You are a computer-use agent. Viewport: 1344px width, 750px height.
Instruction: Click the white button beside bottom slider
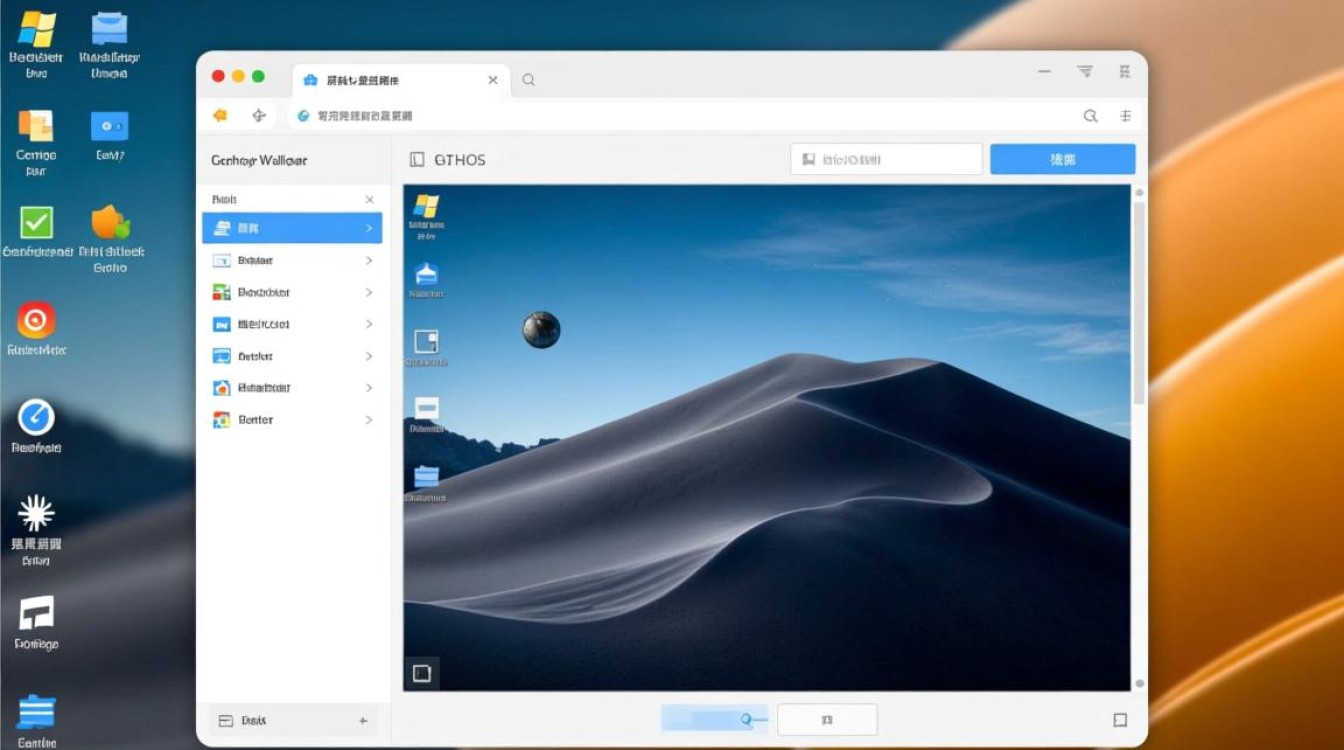(x=827, y=720)
